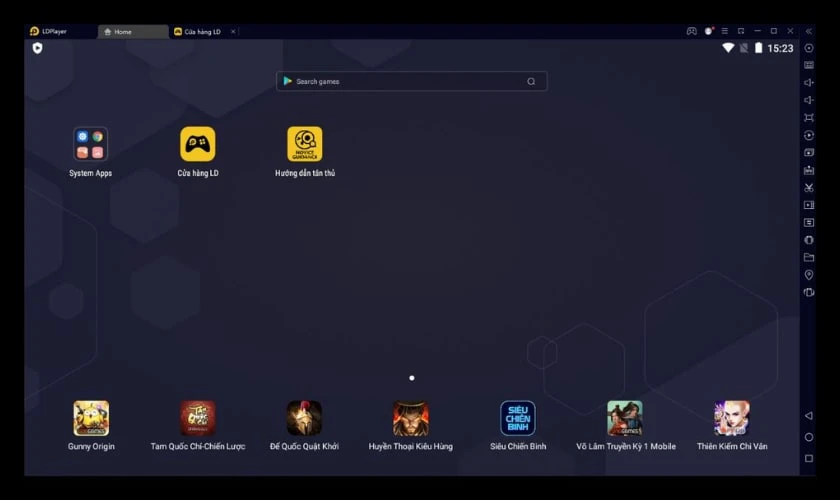Screen dimensions: 840x500
Task: Open Huyền Thoại Kiêu Hùng game
Action: (410, 418)
